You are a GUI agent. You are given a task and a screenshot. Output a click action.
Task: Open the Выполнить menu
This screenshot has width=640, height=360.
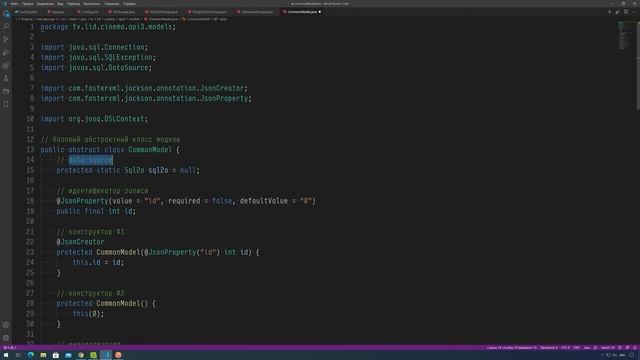click(92, 4)
